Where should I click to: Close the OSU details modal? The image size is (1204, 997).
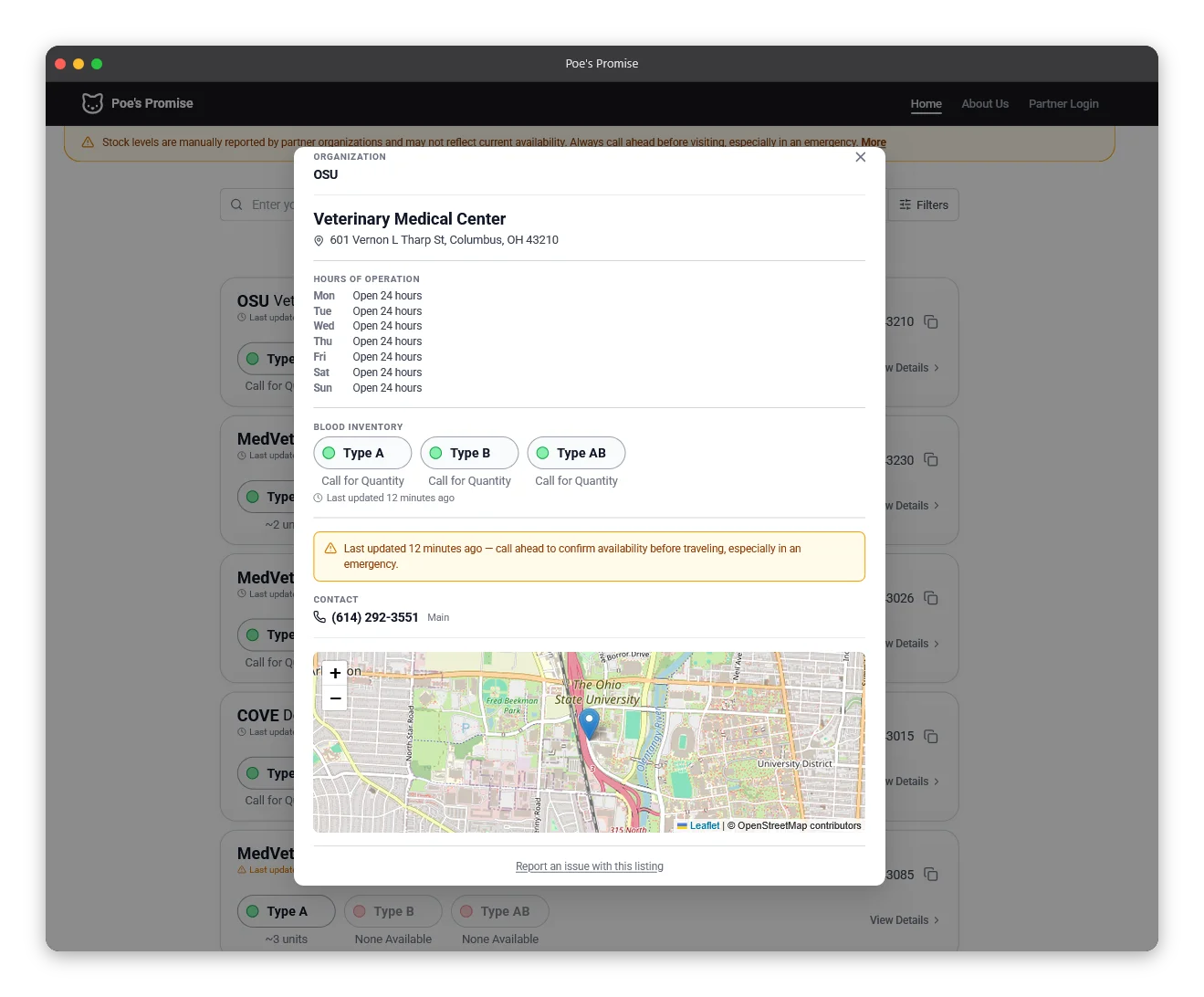click(x=860, y=157)
